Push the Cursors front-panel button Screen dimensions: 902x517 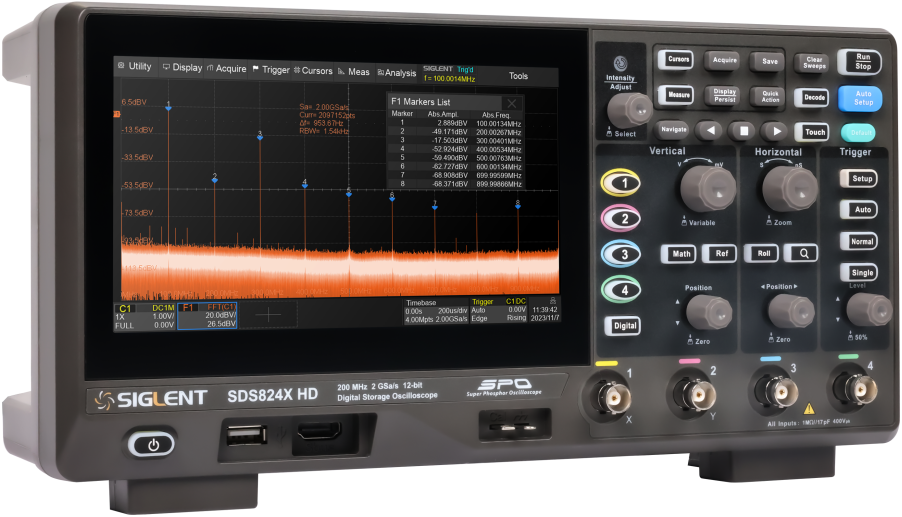tap(678, 59)
